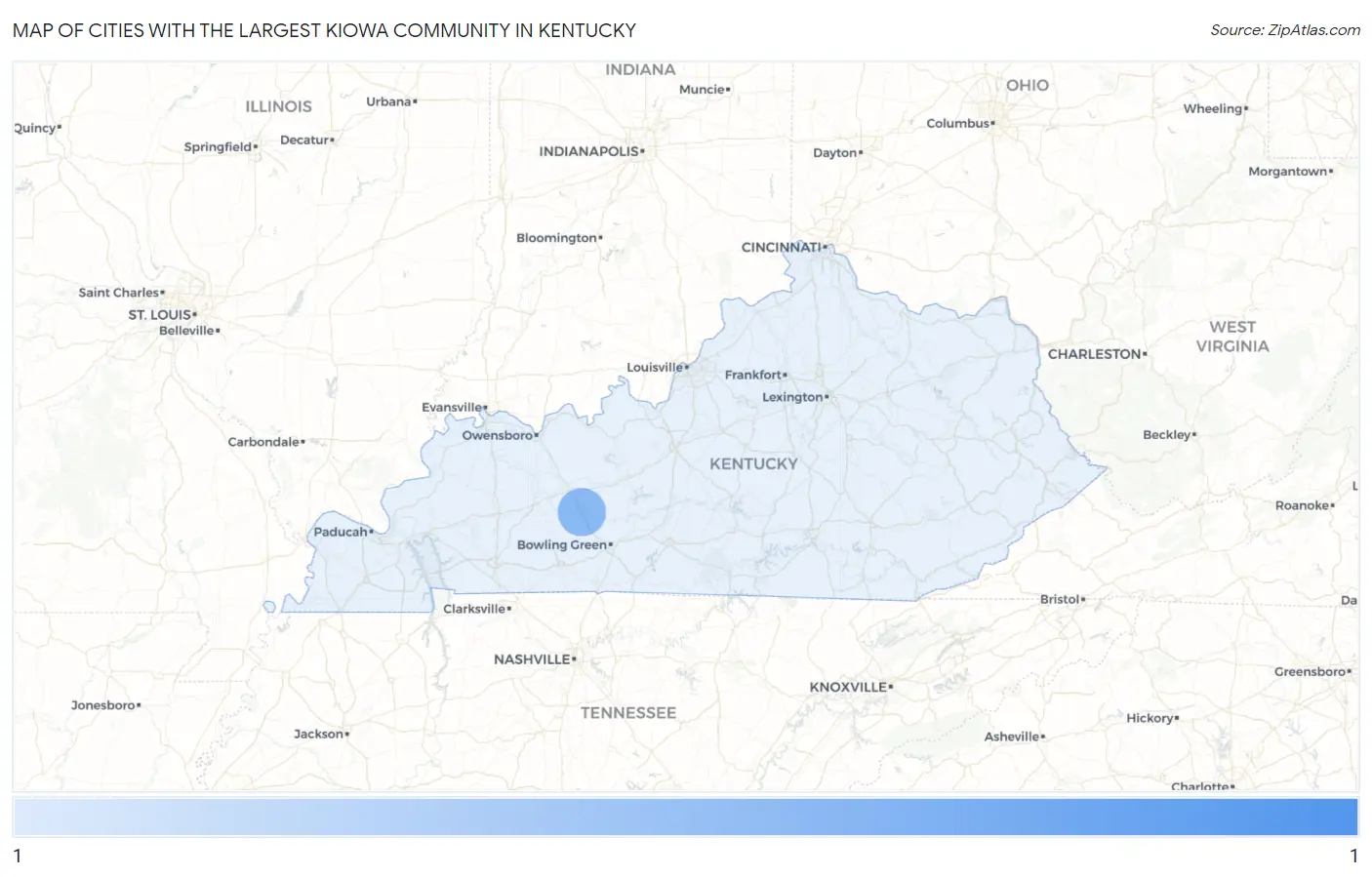Click the Carbondale city label
Screen dimensions: 1372x877
click(263, 442)
